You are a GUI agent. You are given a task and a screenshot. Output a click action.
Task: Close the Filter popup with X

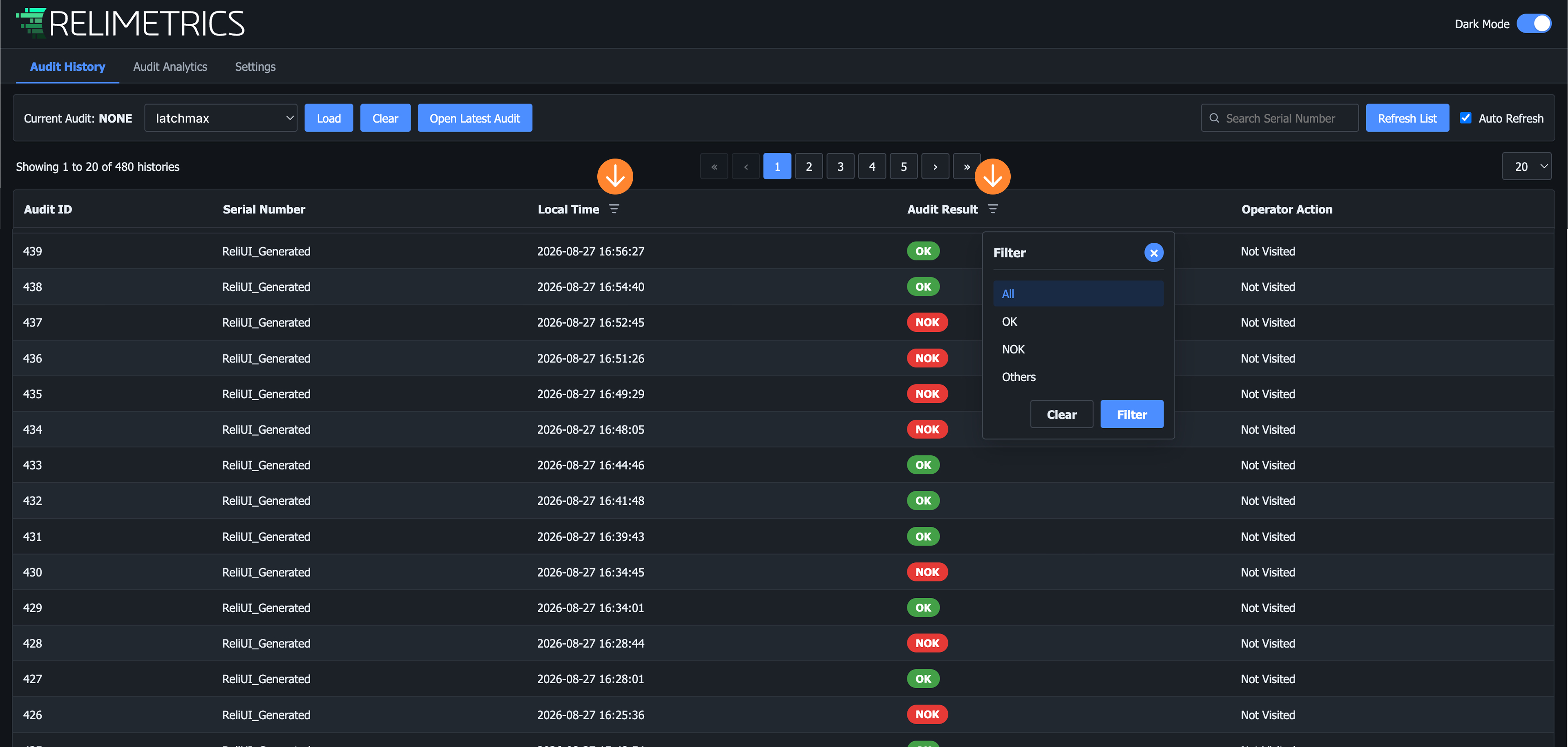(x=1153, y=253)
